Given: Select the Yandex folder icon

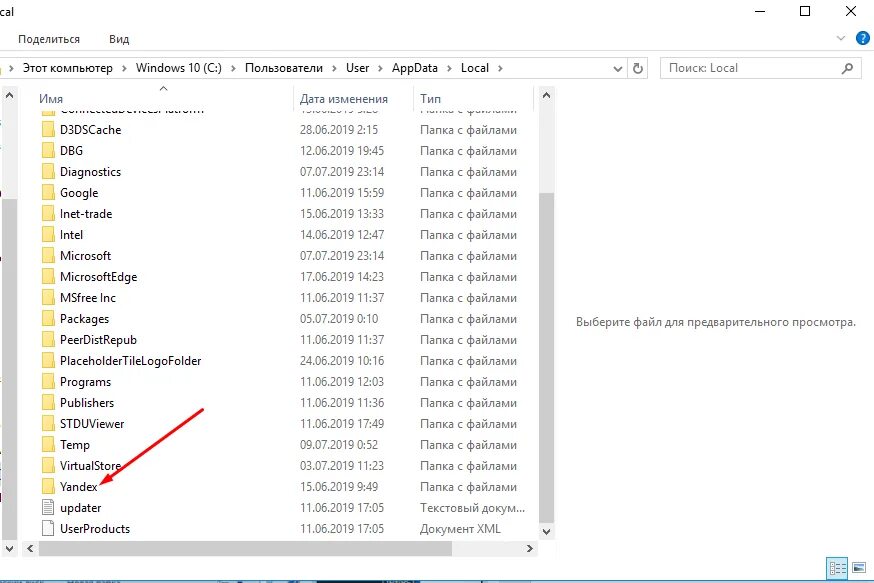Looking at the screenshot, I should [x=48, y=487].
